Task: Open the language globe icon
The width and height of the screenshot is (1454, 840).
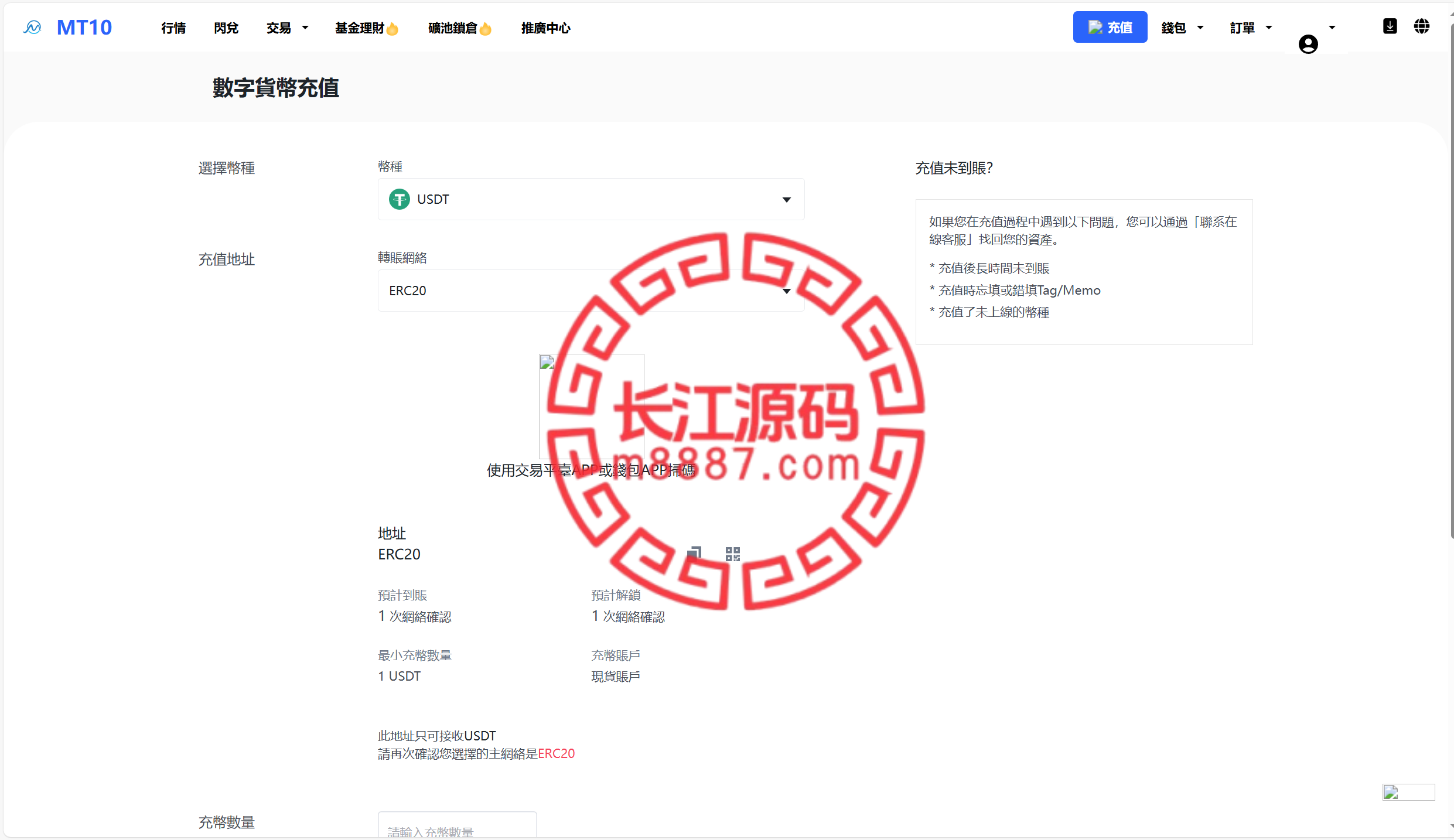Action: click(1422, 26)
